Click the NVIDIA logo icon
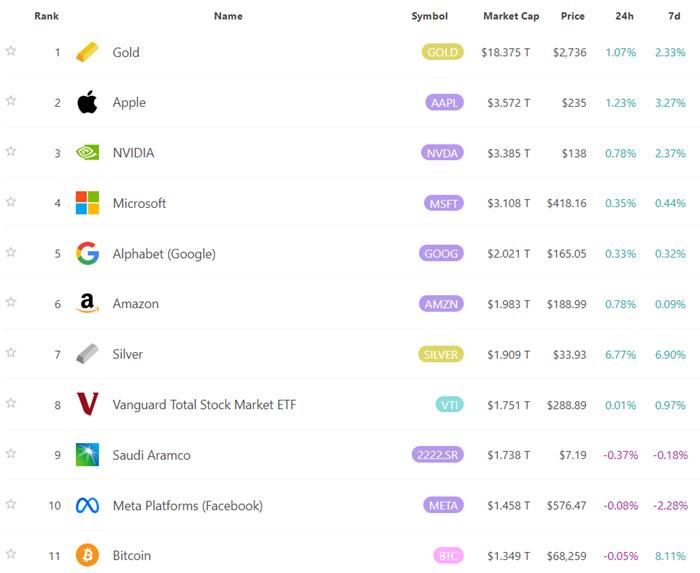 (x=88, y=153)
